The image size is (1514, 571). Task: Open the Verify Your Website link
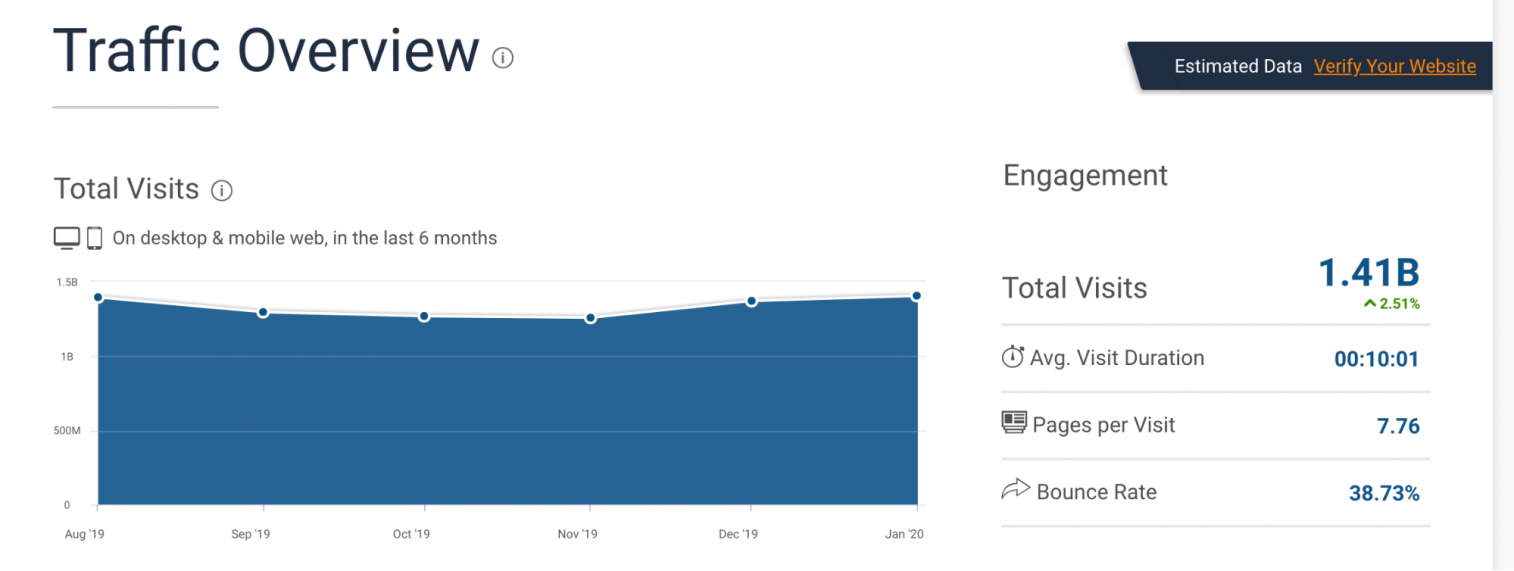[x=1395, y=66]
